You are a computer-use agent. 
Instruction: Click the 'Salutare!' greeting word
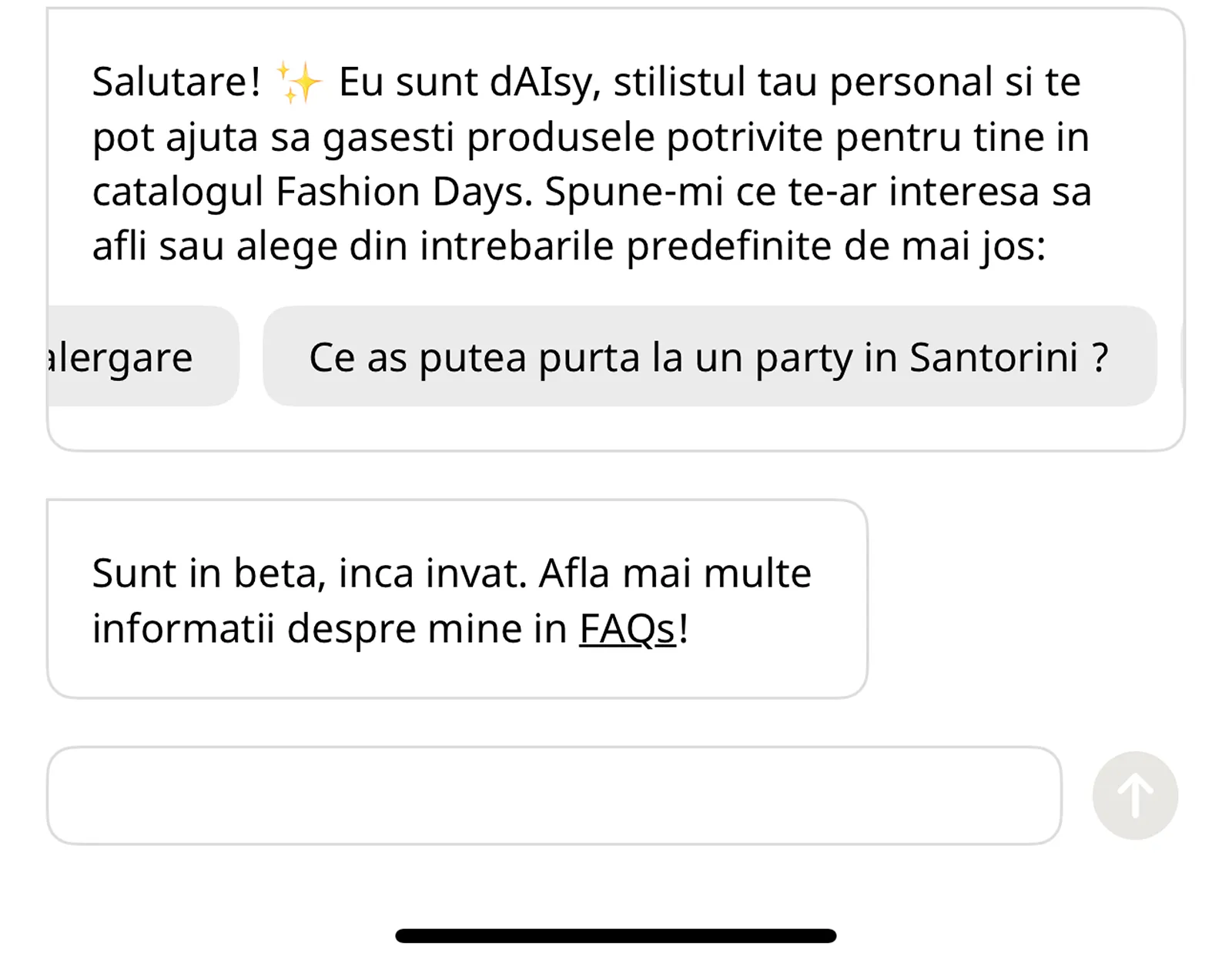pyautogui.click(x=176, y=82)
